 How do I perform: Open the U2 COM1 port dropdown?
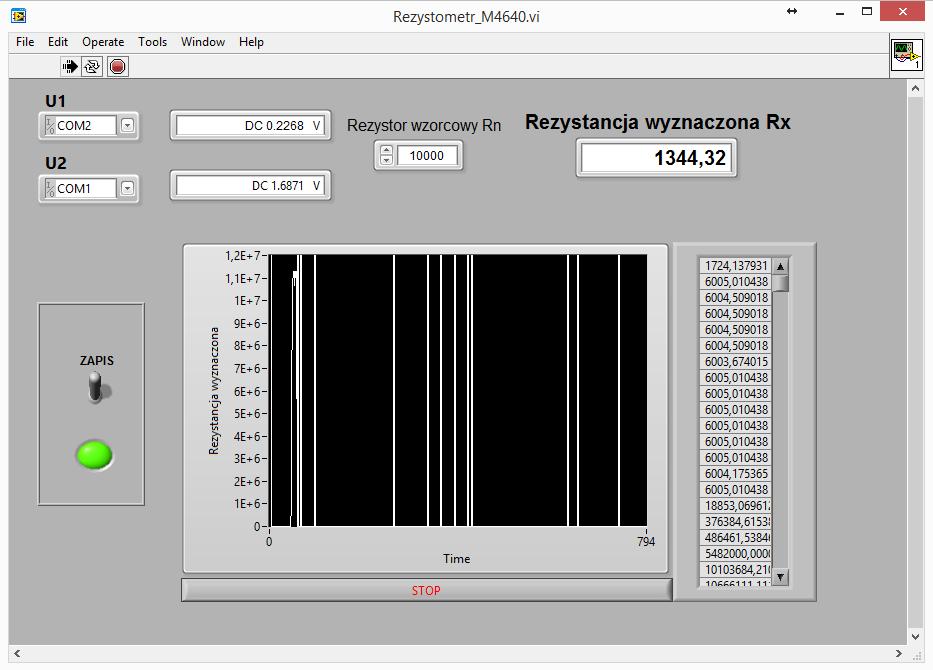127,189
